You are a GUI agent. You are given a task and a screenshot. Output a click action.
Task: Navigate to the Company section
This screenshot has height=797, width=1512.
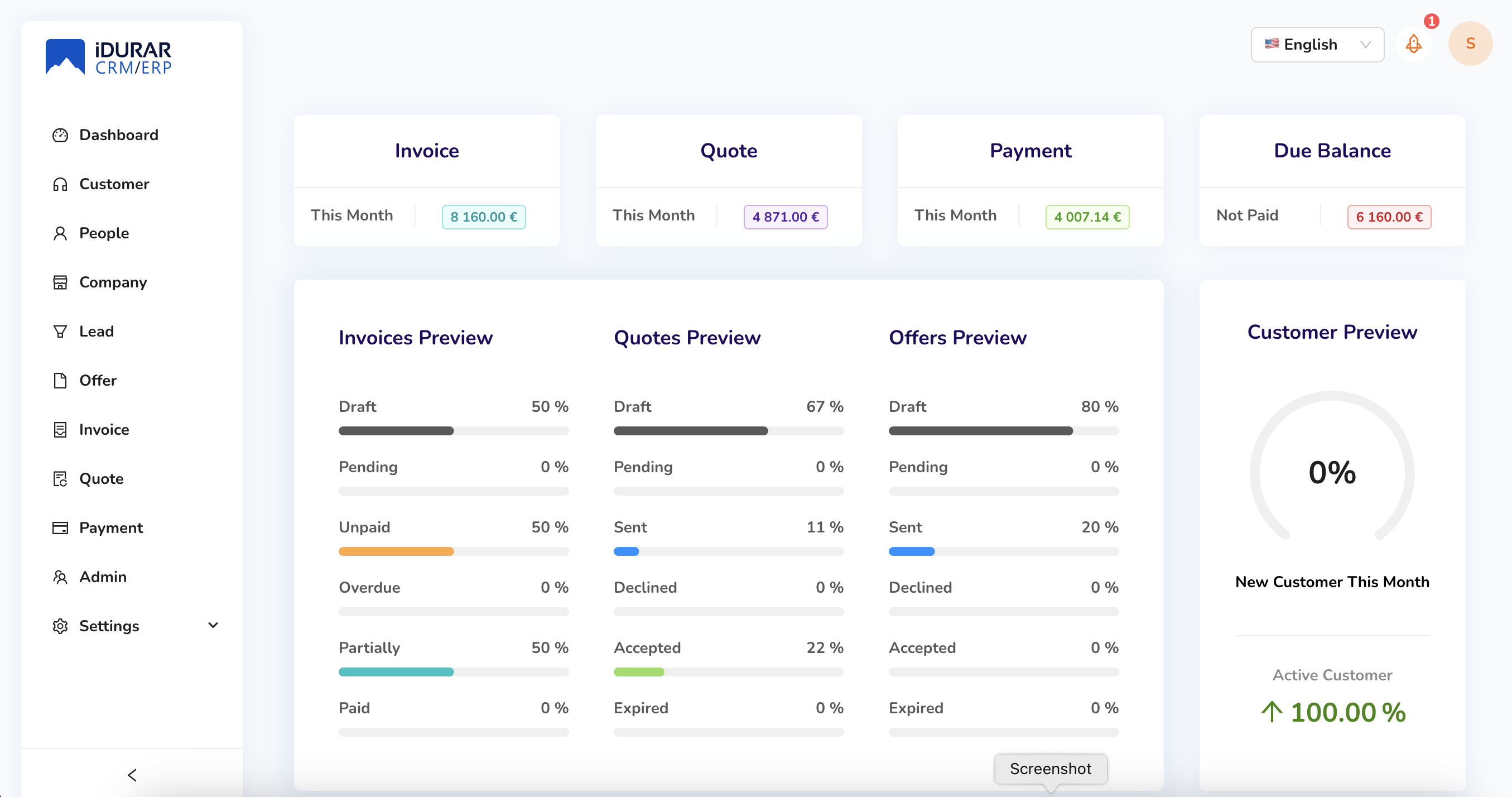112,282
